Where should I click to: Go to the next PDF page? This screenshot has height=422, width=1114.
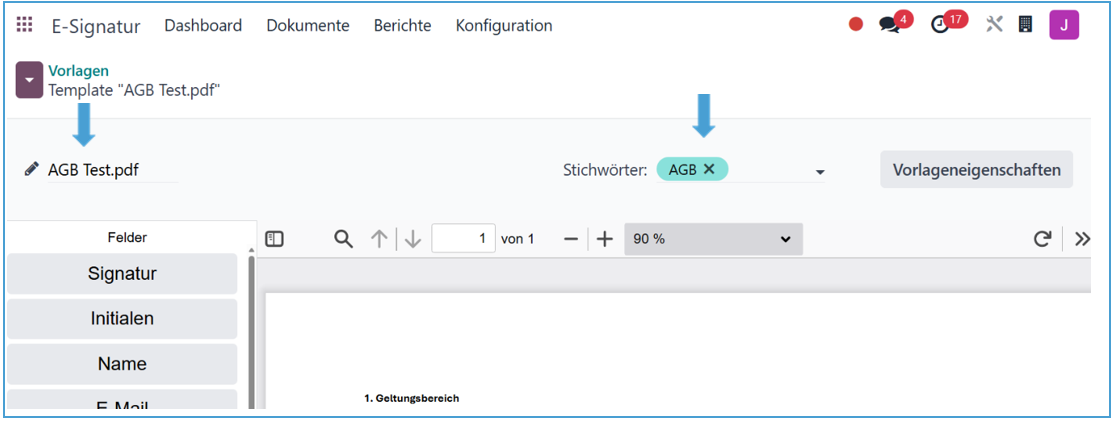tap(413, 239)
